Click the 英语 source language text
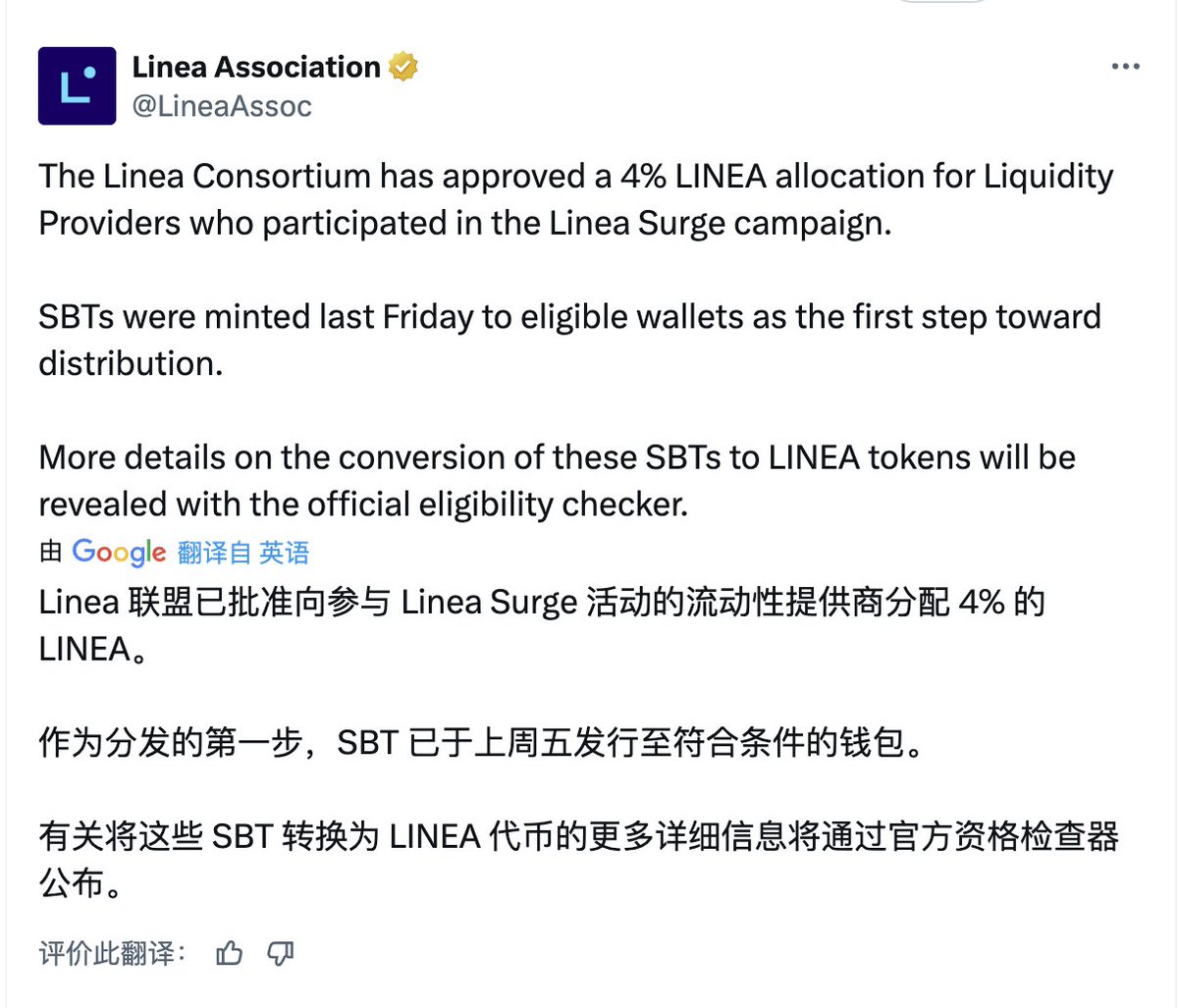The image size is (1178, 1008). pos(285,553)
